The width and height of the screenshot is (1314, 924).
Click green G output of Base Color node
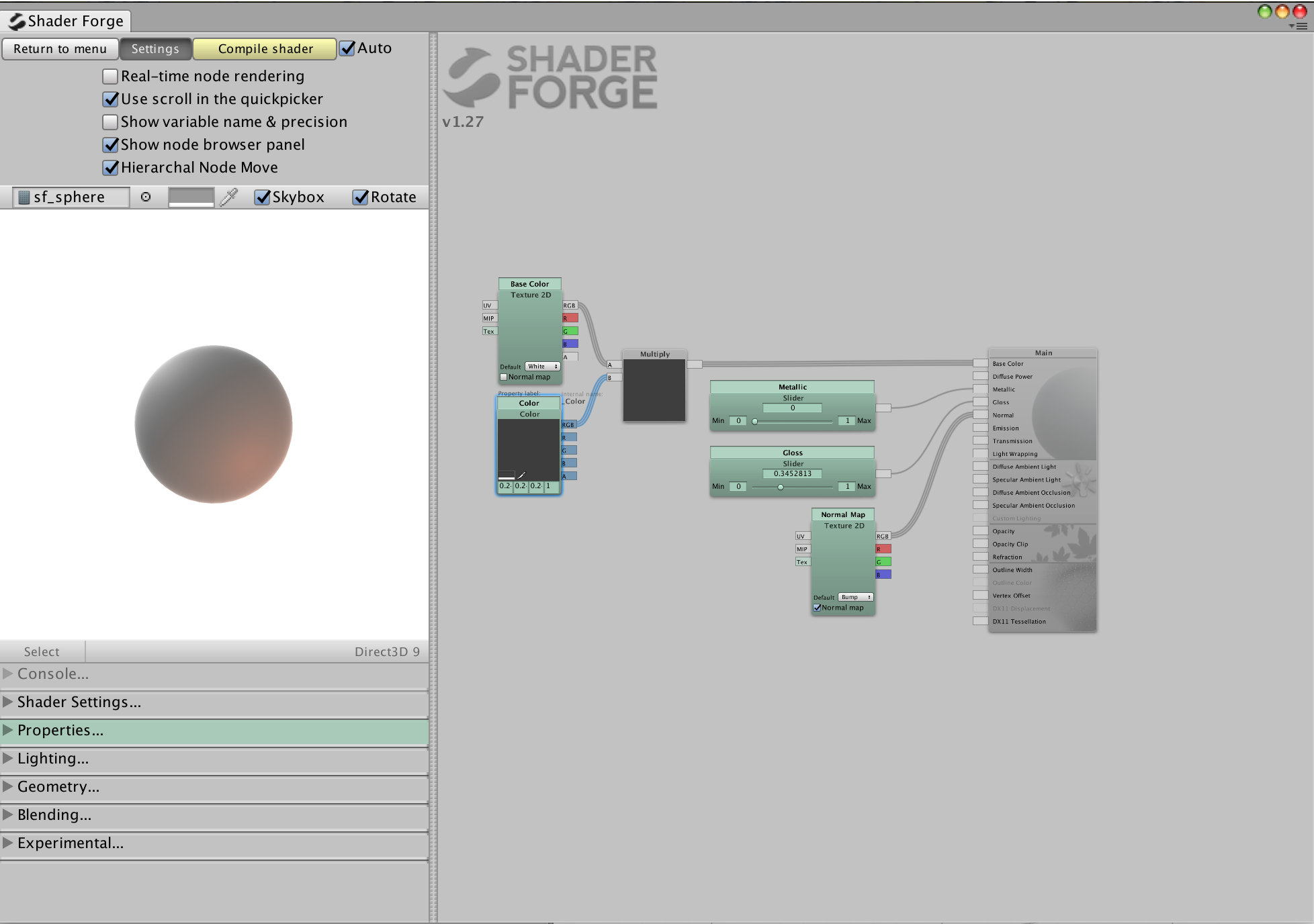(x=570, y=331)
